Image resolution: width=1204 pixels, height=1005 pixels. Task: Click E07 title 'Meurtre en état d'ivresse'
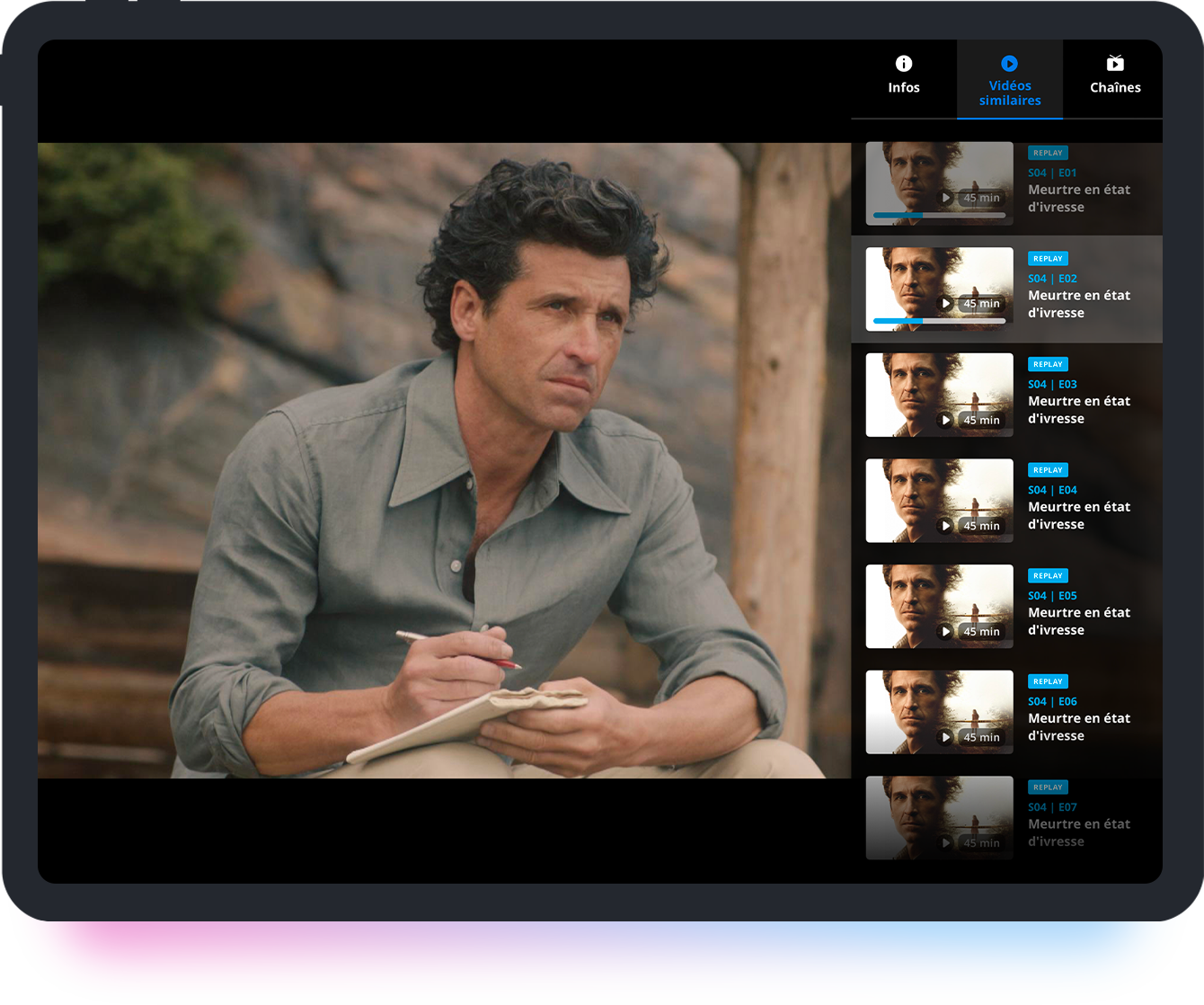click(1079, 833)
